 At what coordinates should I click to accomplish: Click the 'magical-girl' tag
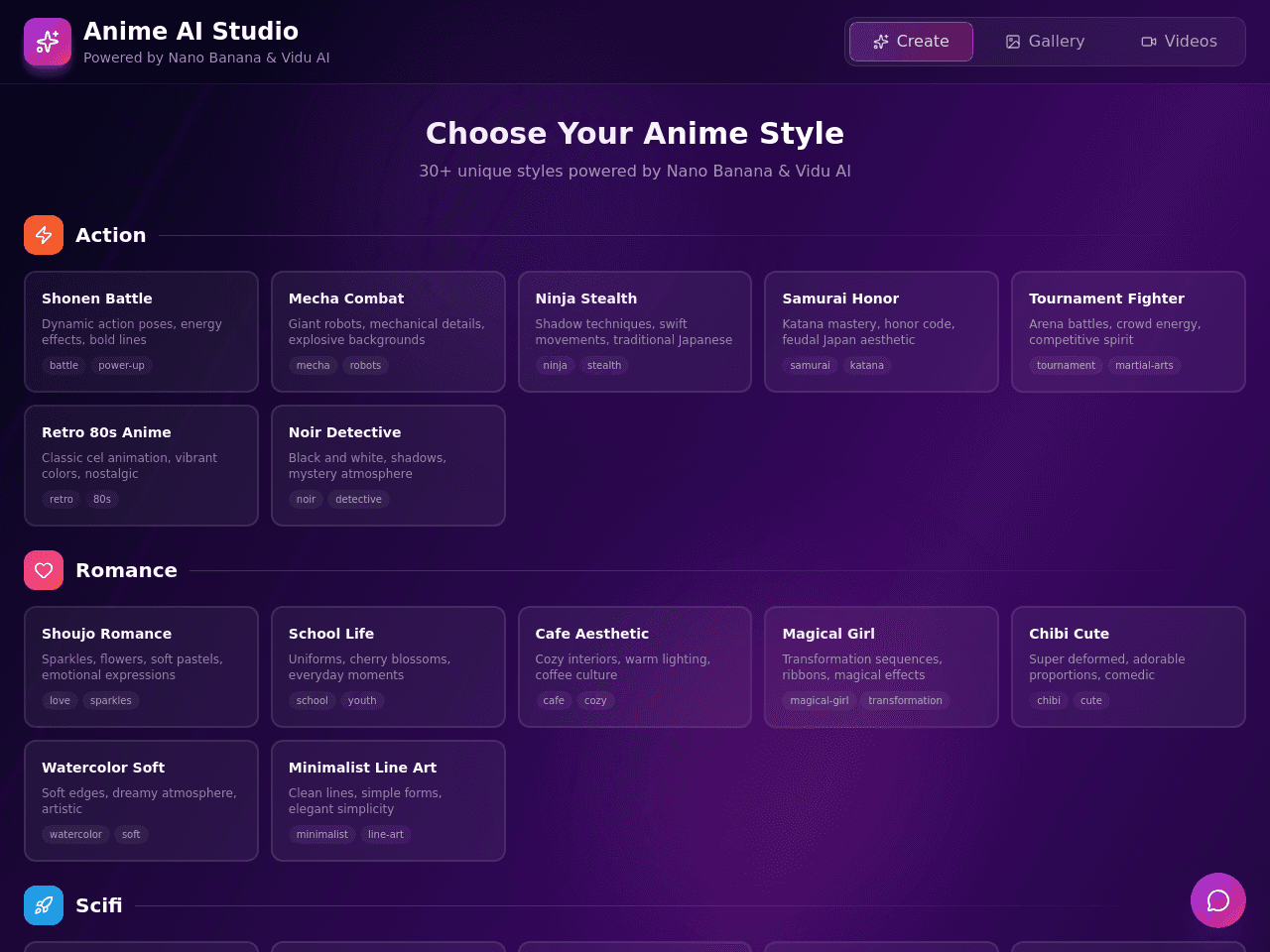click(819, 700)
